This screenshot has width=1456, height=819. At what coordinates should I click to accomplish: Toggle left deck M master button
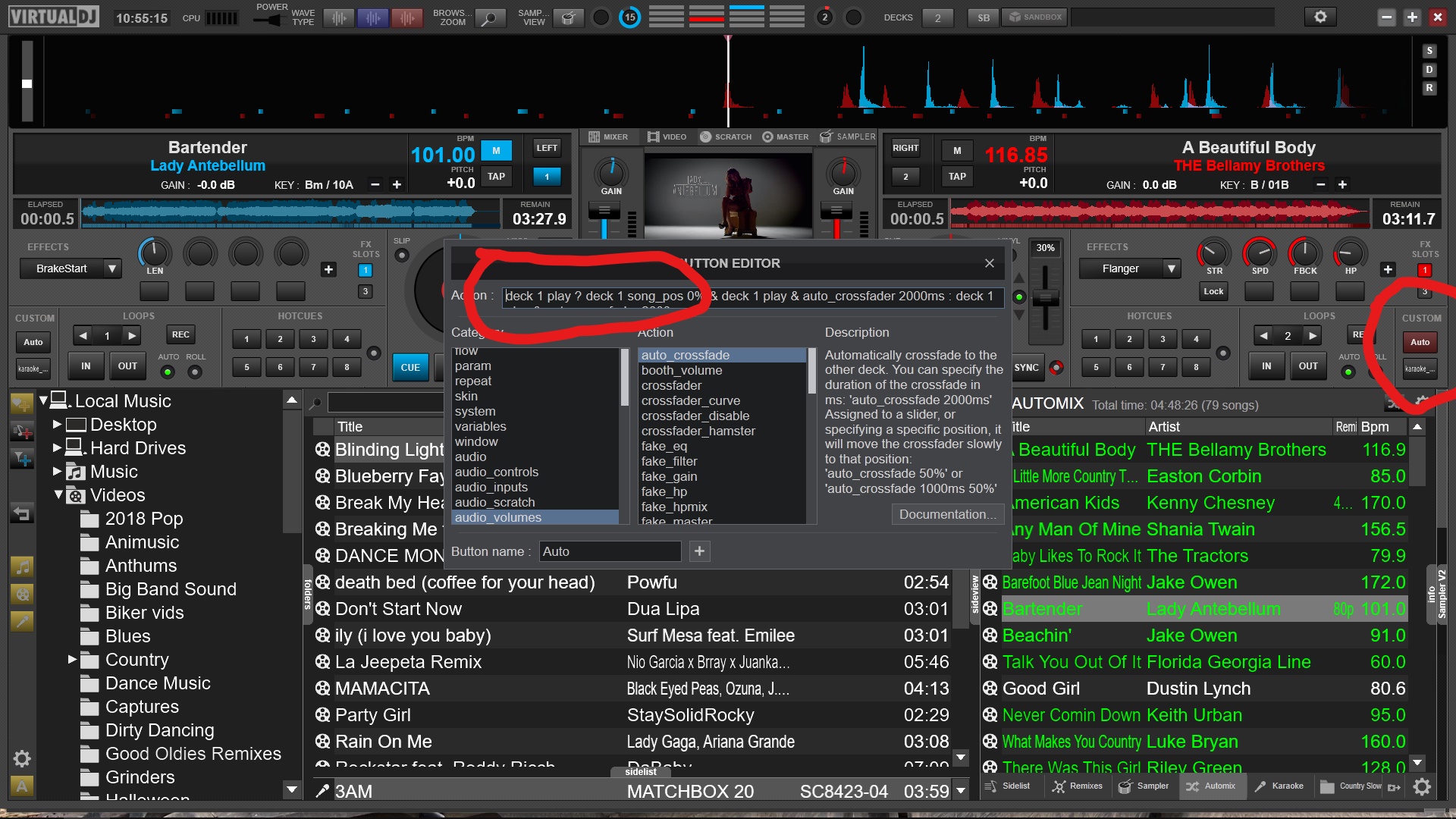[497, 150]
